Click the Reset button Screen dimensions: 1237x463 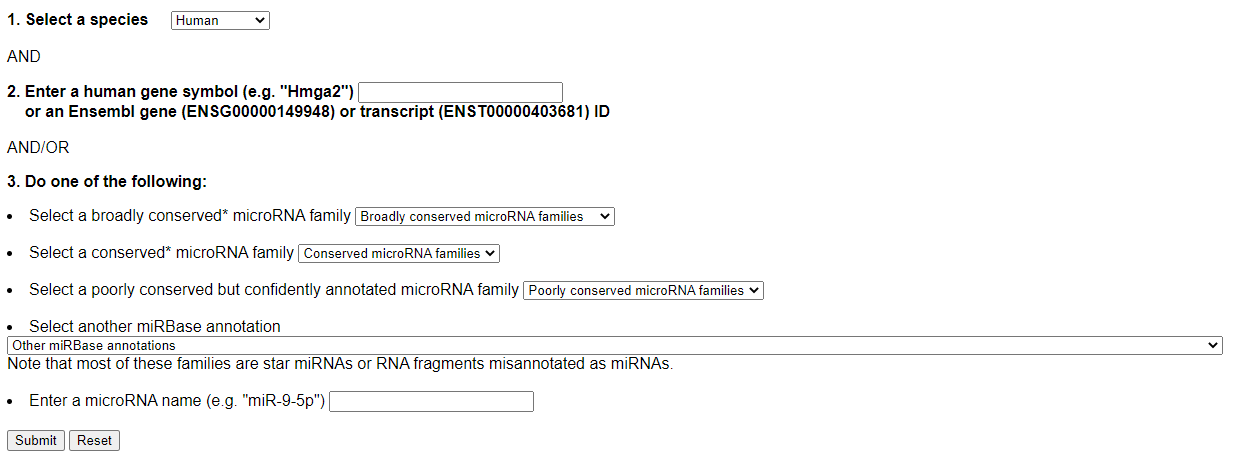[x=94, y=440]
